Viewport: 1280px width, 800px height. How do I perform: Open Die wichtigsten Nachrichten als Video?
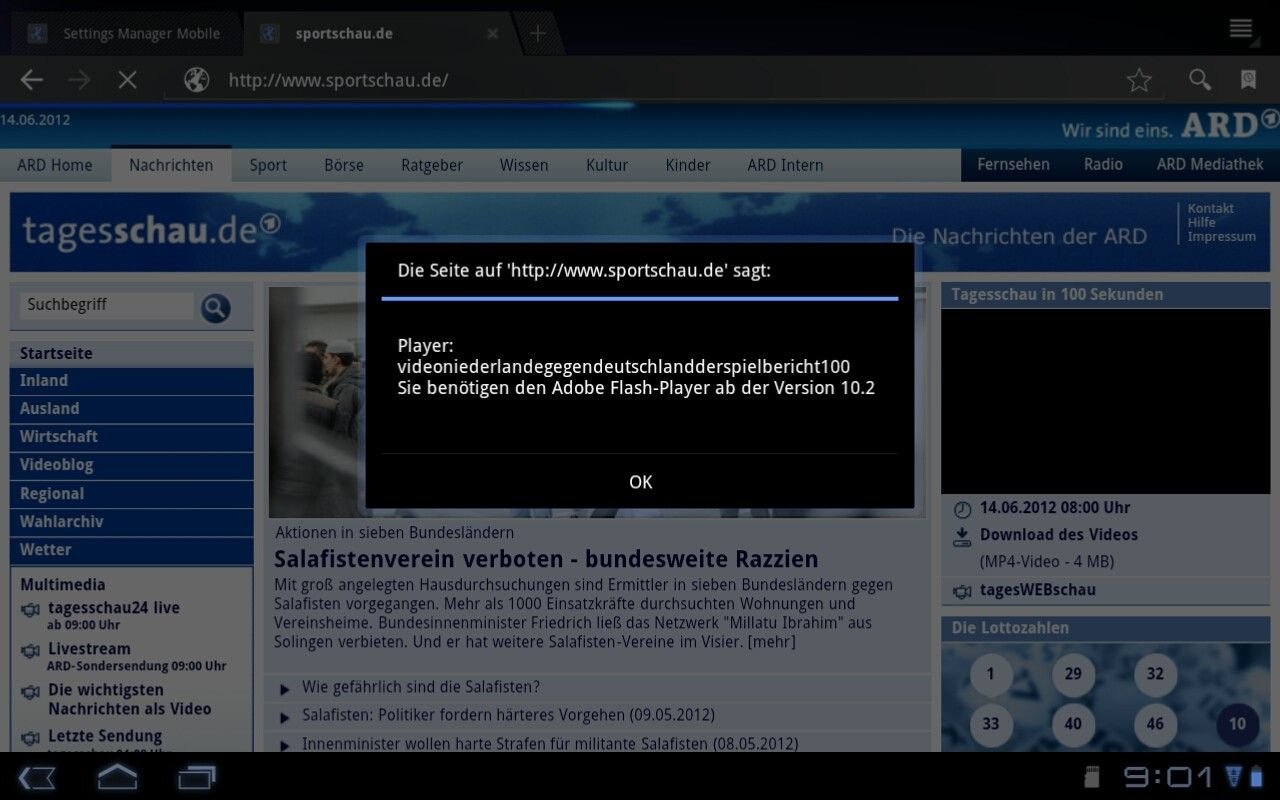tap(129, 699)
